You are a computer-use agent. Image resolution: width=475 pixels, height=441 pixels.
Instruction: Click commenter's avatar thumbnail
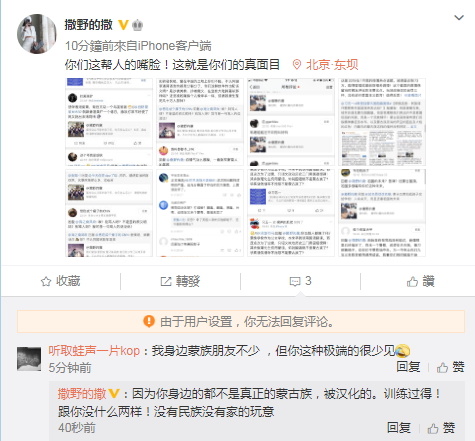pos(29,359)
